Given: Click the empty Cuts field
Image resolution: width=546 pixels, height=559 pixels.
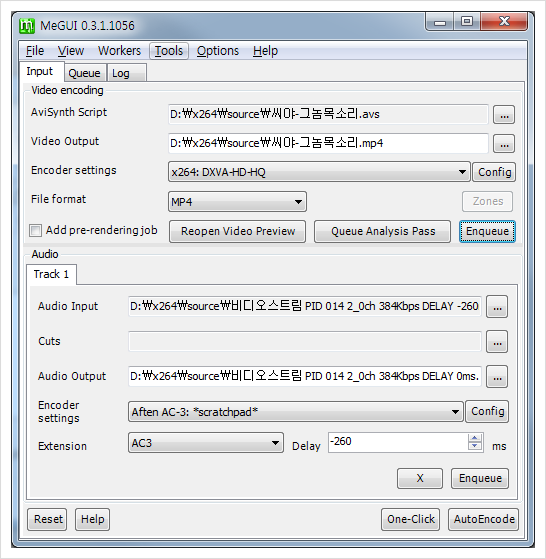Looking at the screenshot, I should [305, 341].
